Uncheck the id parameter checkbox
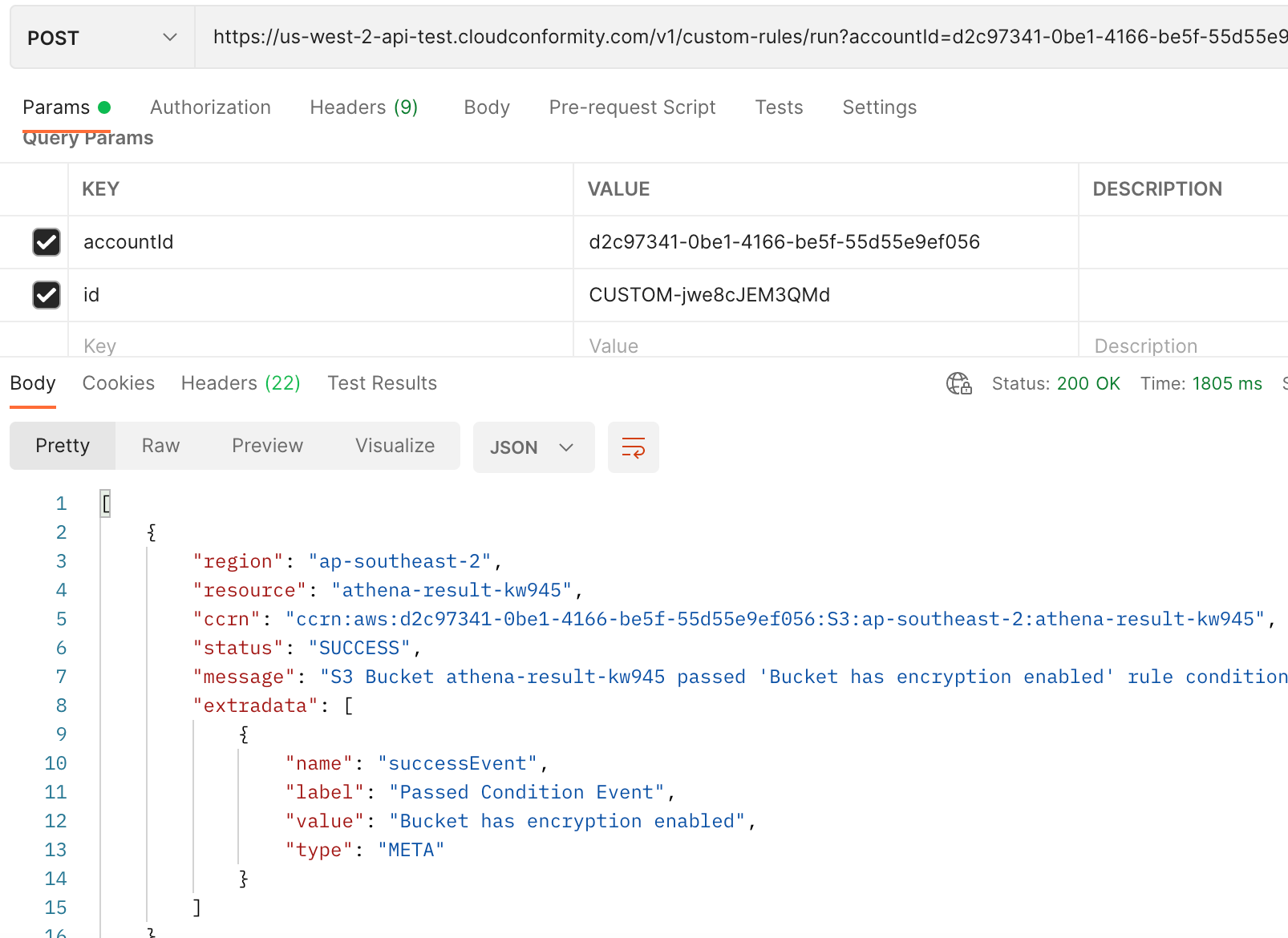 tap(47, 295)
